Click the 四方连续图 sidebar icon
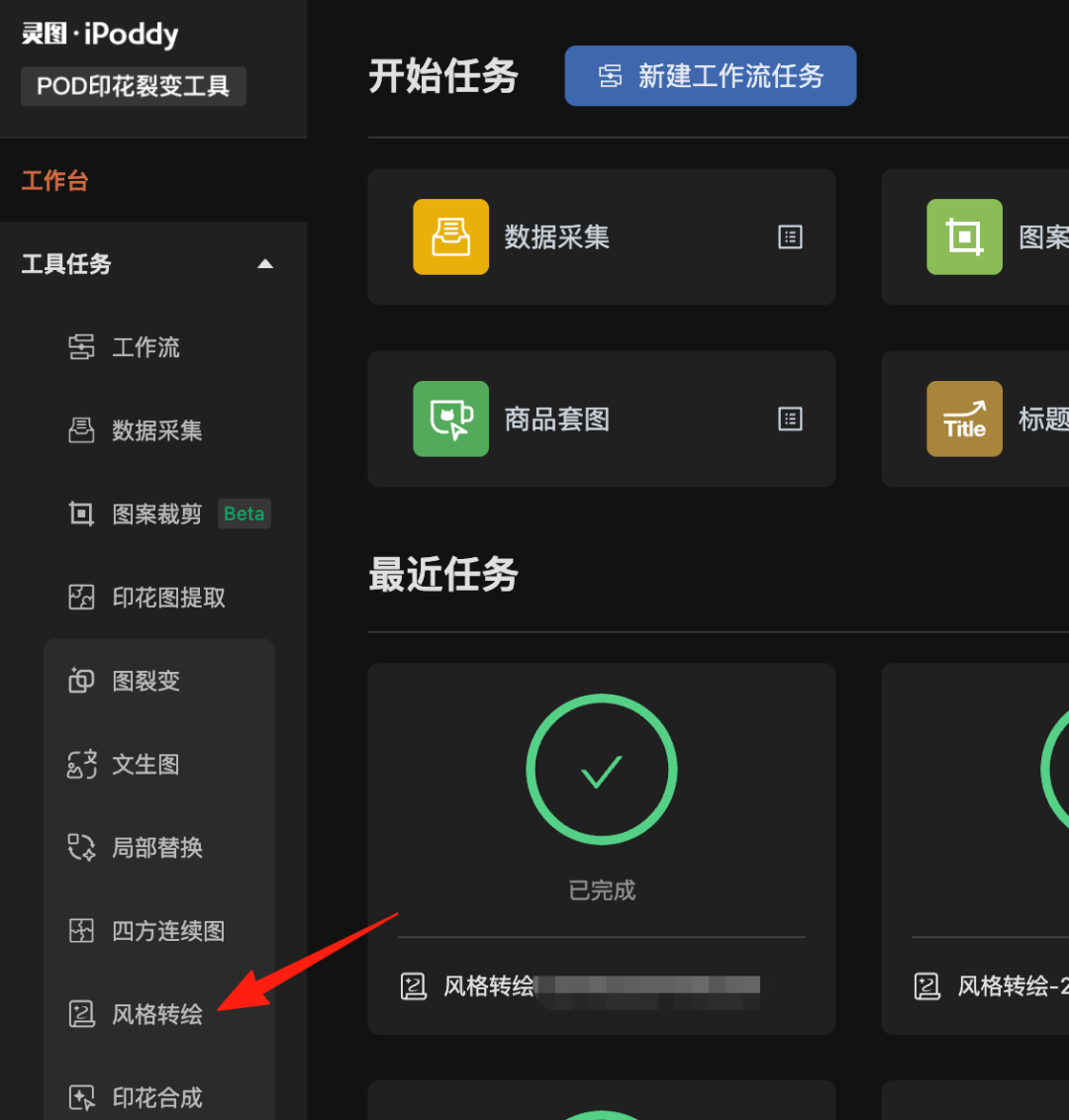Screen dimensions: 1069x1120 [81, 931]
